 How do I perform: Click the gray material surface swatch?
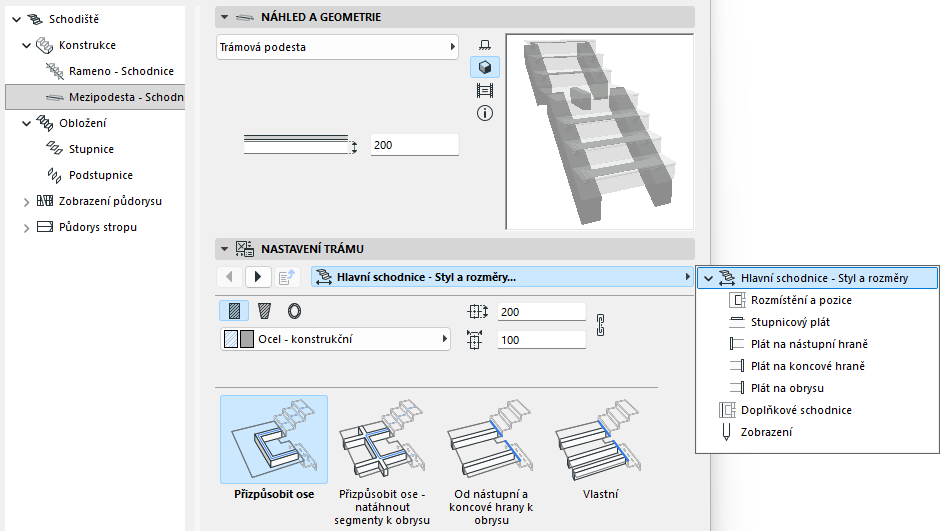pos(247,339)
